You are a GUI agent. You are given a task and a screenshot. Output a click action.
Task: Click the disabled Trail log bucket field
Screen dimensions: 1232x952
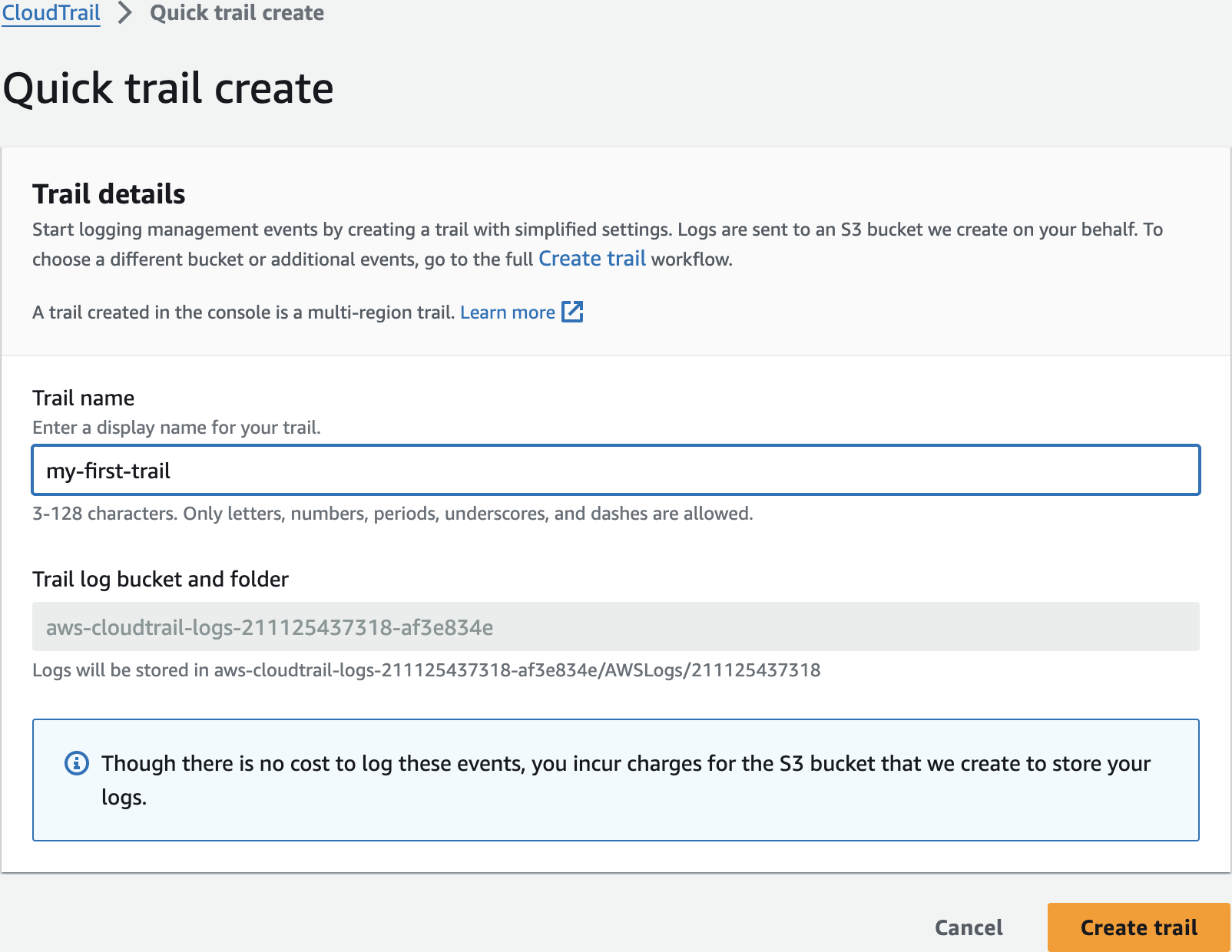(616, 626)
